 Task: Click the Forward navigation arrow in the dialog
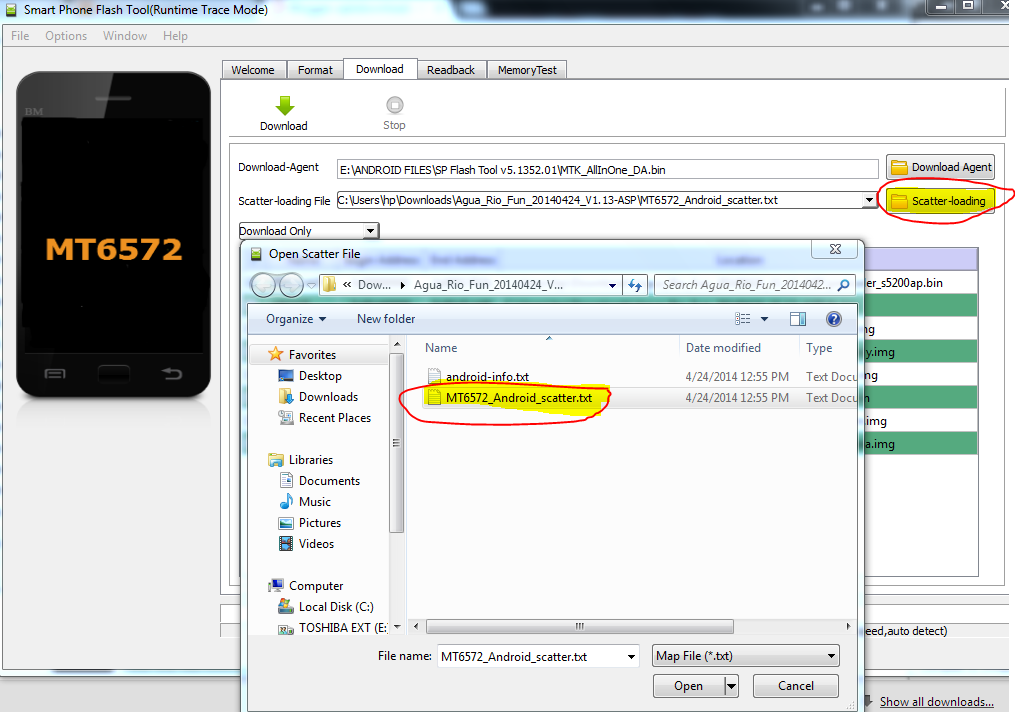point(291,285)
